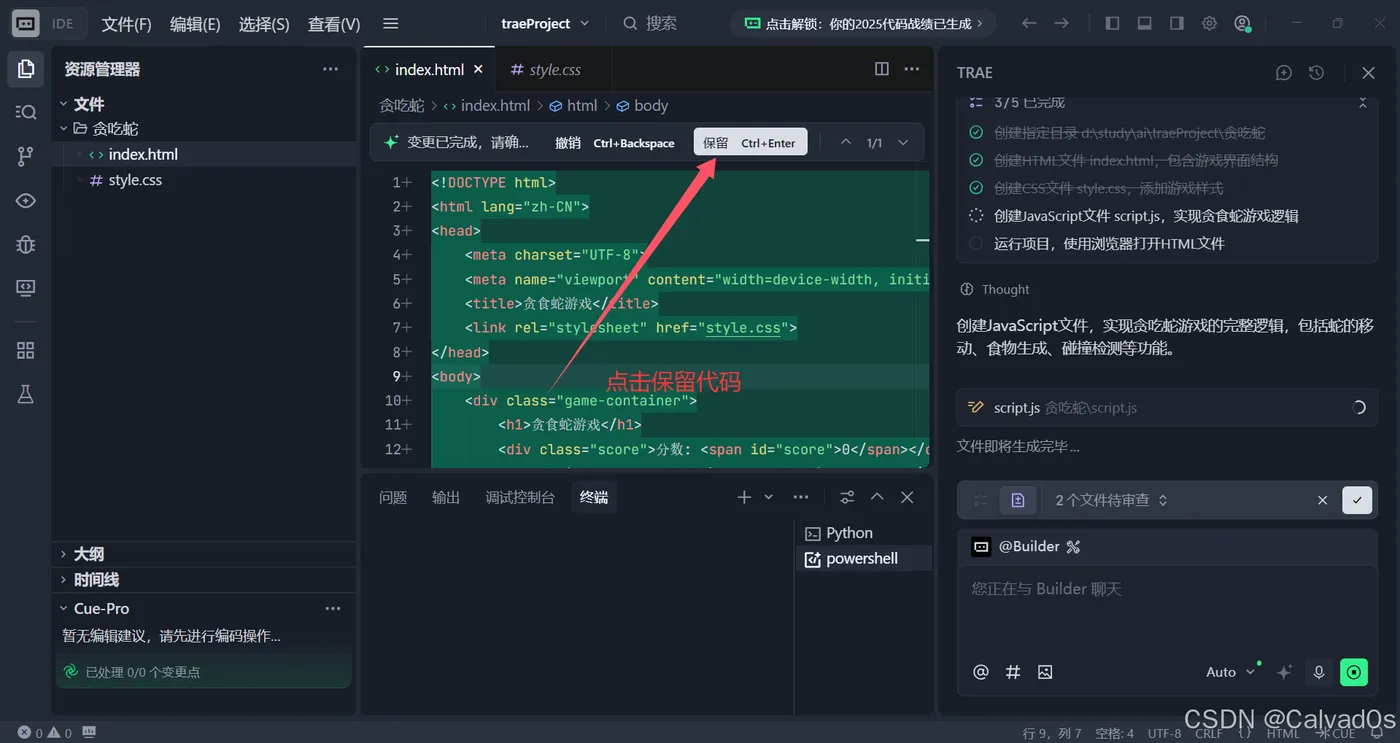Open the 编辑(E) menu
The width and height of the screenshot is (1400, 743).
coord(195,24)
